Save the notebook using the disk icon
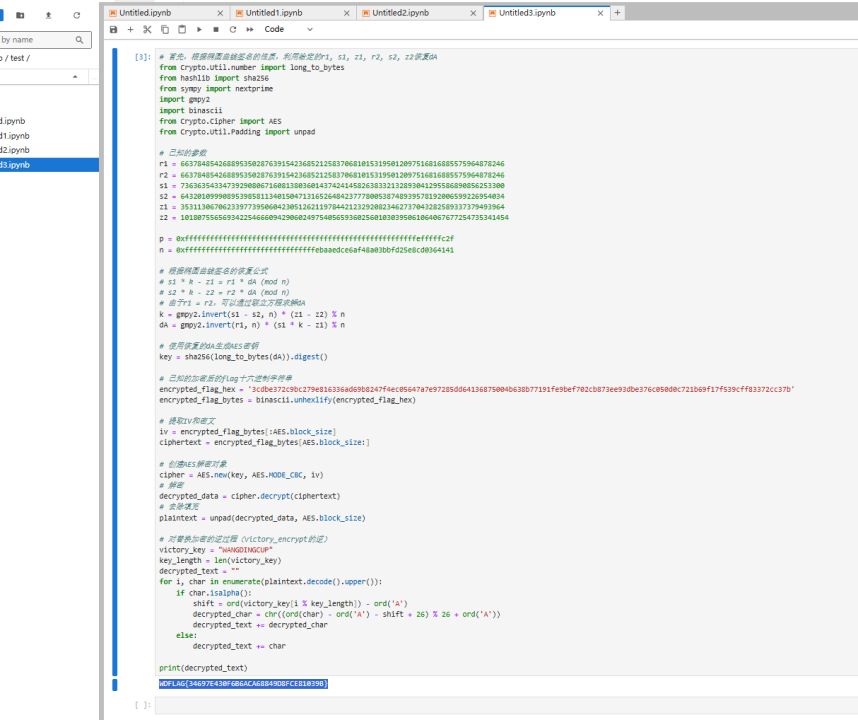This screenshot has height=720, width=858. (x=114, y=30)
